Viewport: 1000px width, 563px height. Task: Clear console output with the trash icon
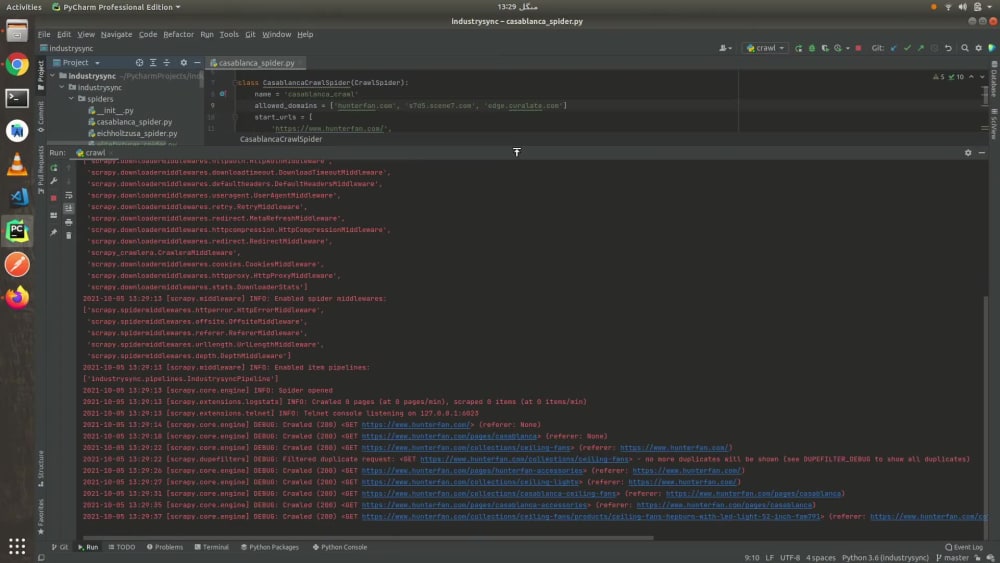(69, 235)
